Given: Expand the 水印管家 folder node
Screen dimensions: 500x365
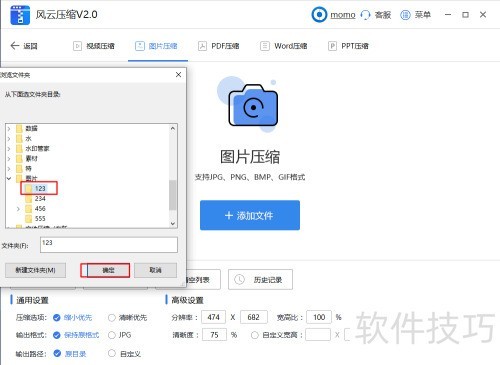Looking at the screenshot, I should 9,148.
